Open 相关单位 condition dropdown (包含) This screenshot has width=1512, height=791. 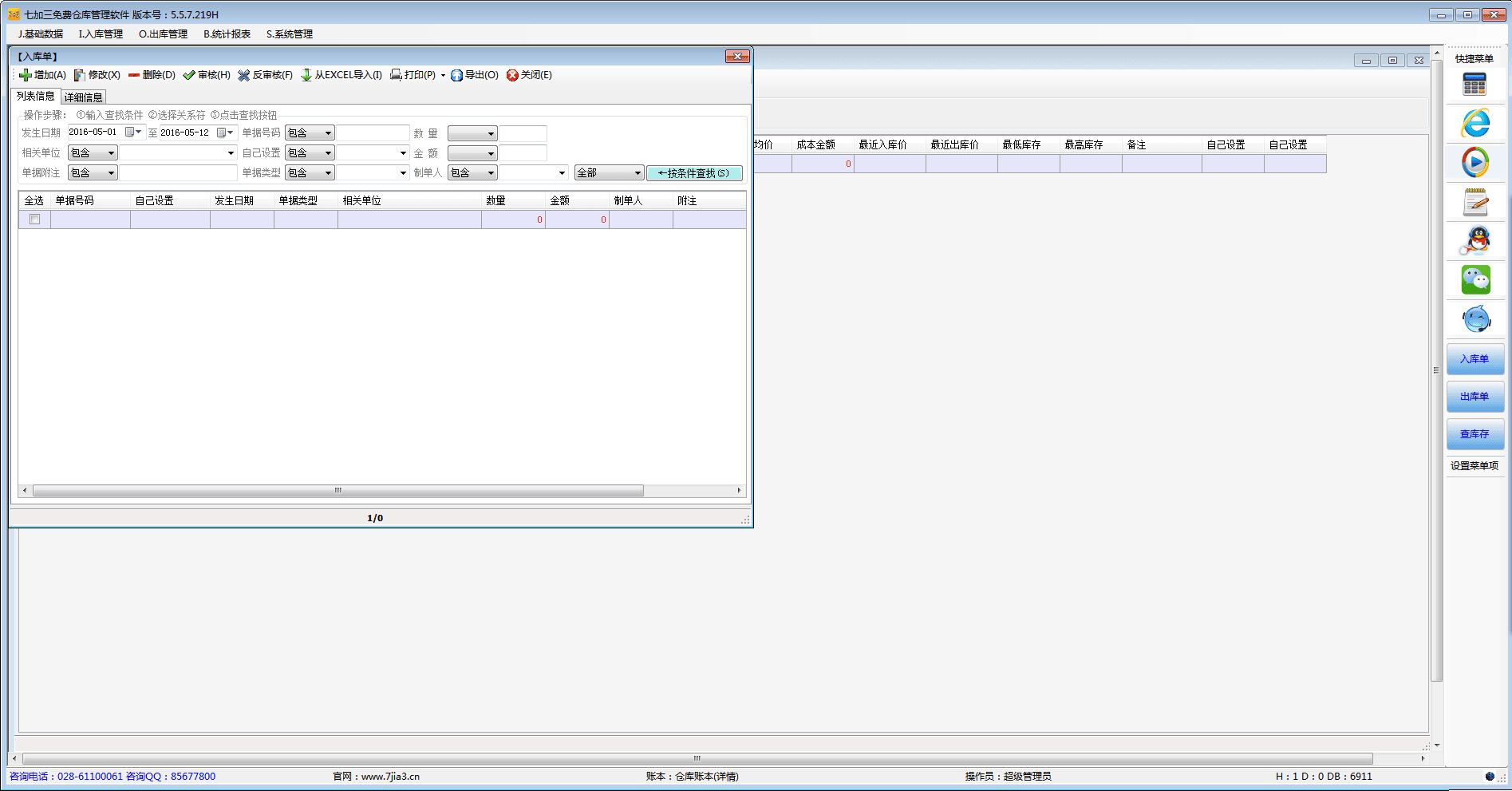point(93,153)
